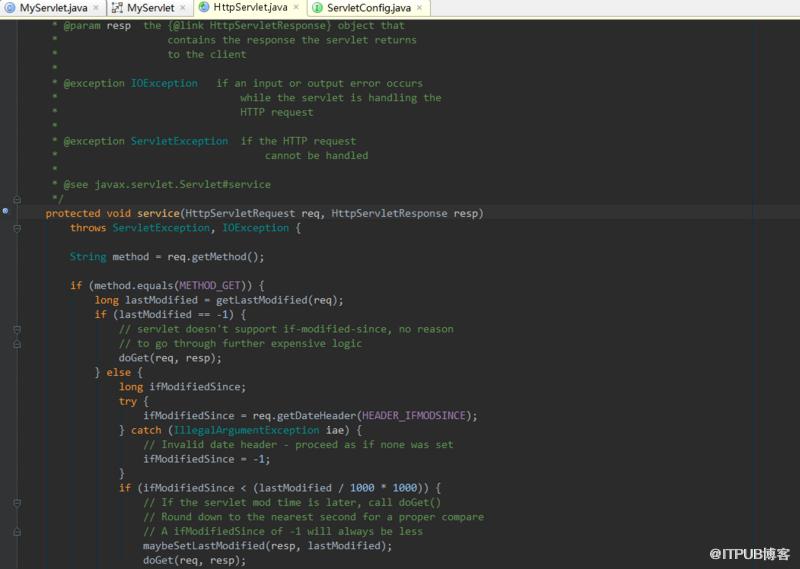Screen dimensions: 800x569
Task: Click 'HttpServletRequest' parameter type in service signature
Action: click(x=240, y=213)
